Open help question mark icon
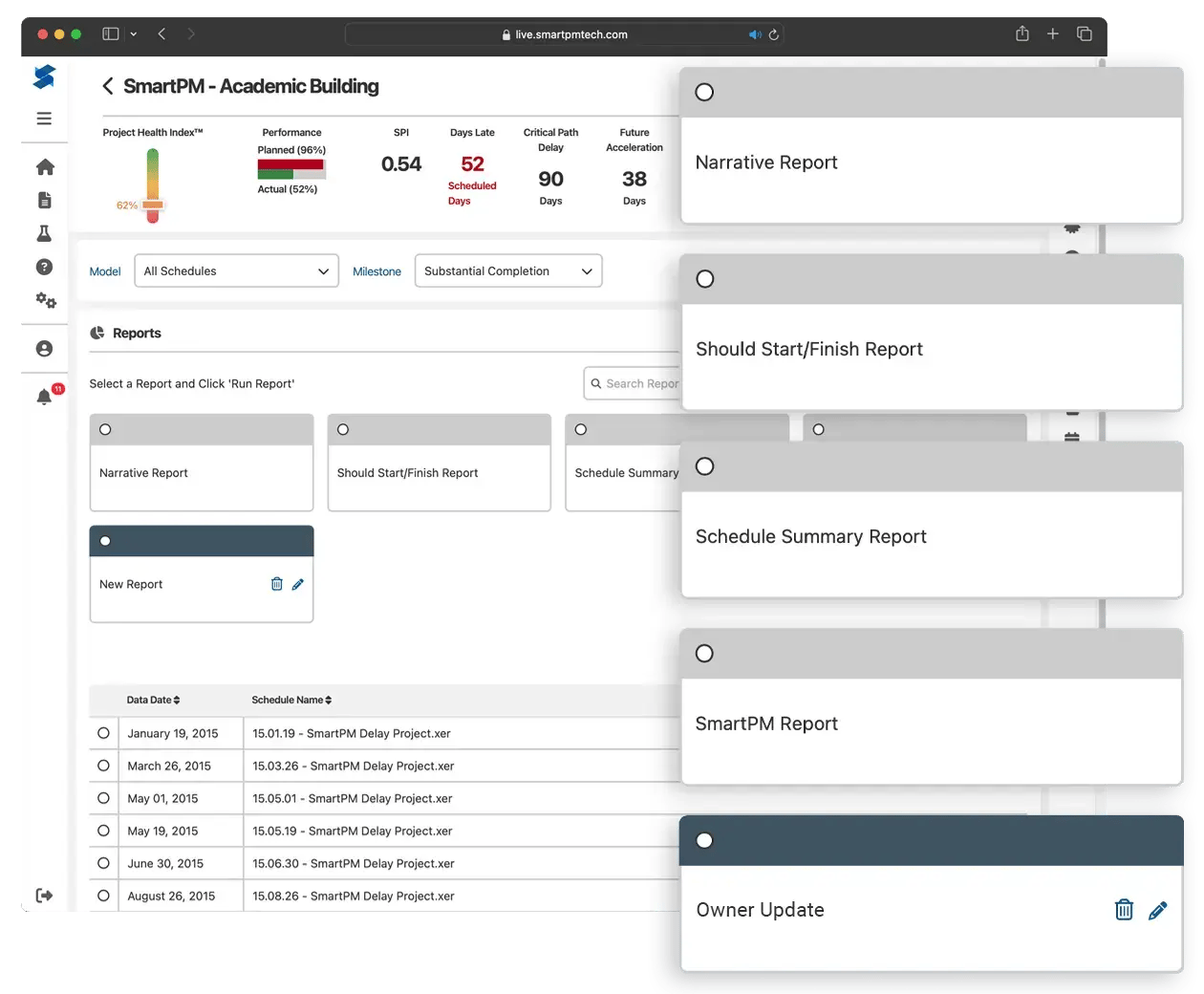 click(x=44, y=267)
